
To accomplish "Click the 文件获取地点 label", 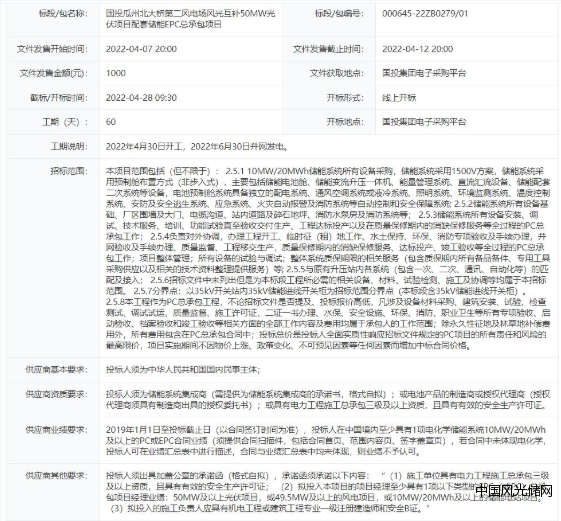I will (337, 73).
